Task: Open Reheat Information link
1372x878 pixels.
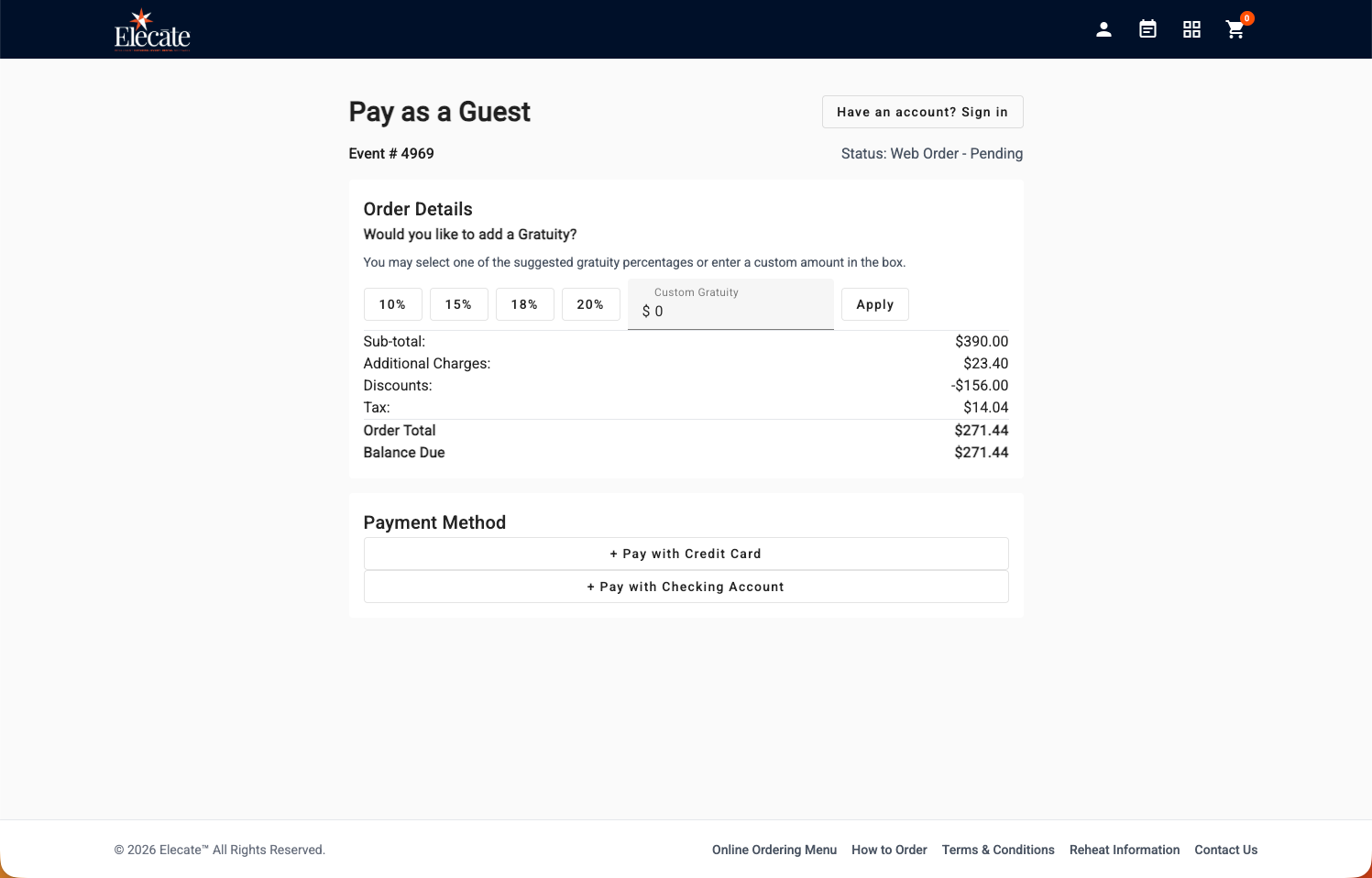Action: [x=1125, y=850]
